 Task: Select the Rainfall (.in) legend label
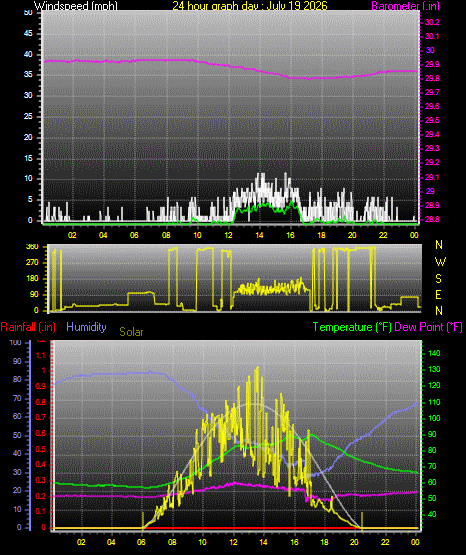tap(28, 327)
